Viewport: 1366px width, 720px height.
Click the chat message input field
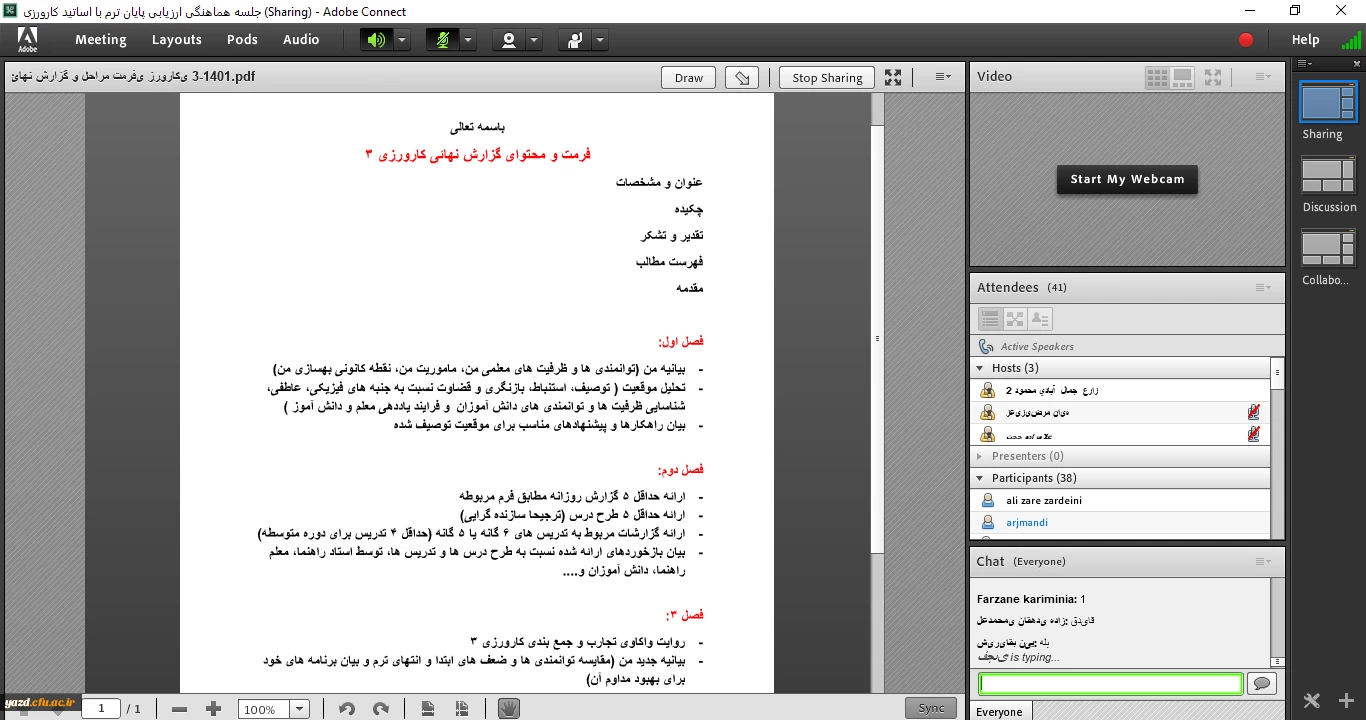point(1110,684)
